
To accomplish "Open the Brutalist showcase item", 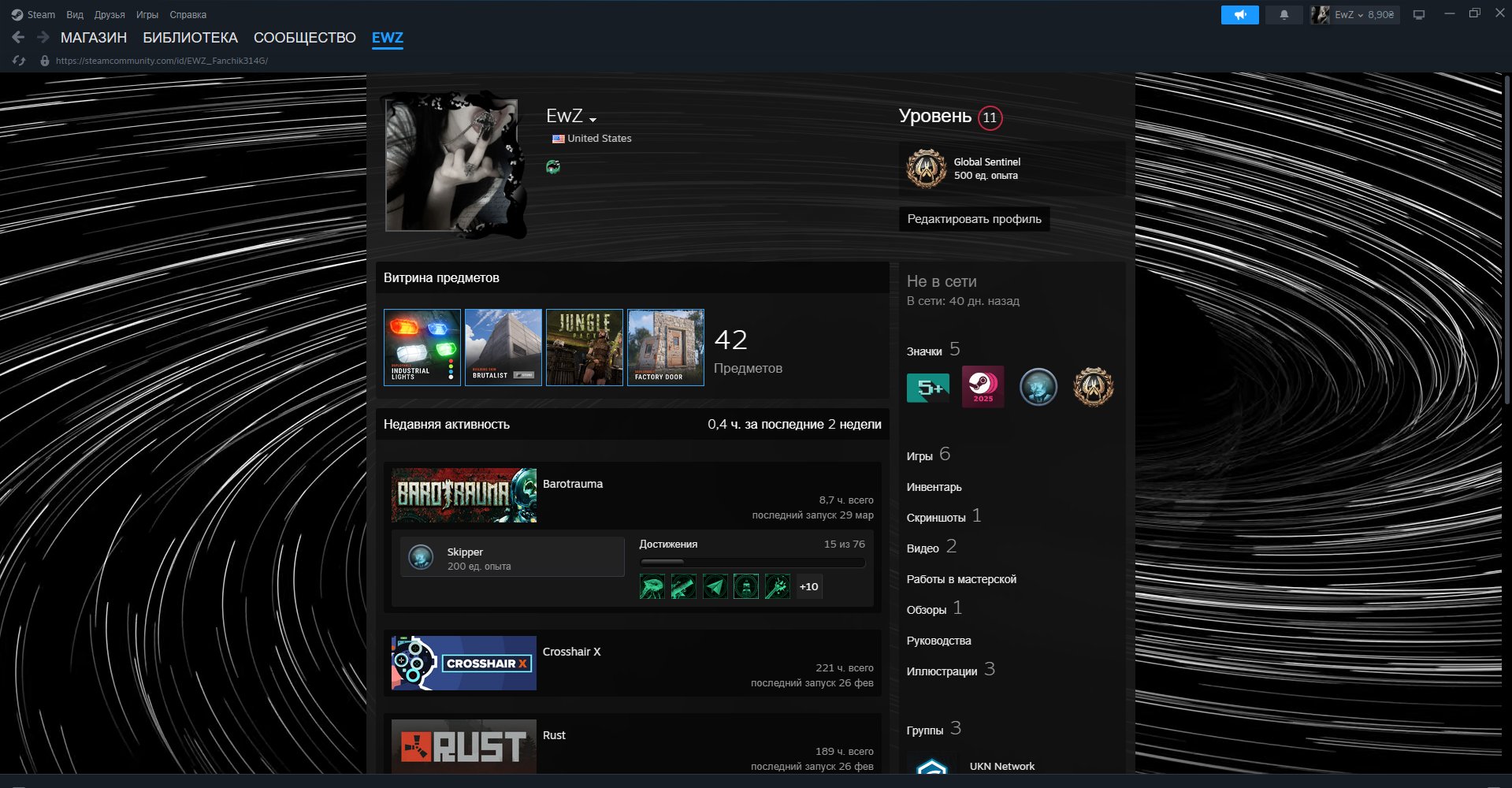I will 503,347.
